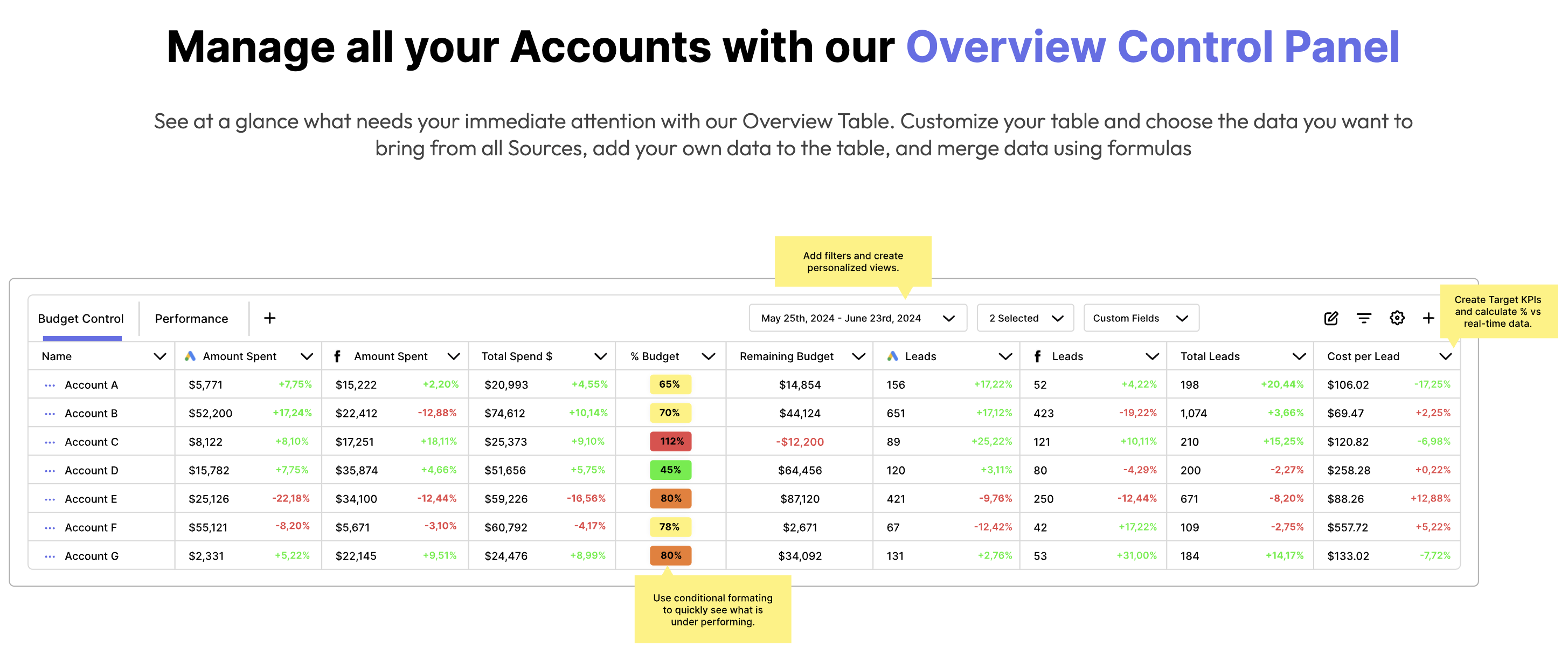Open the date range dropdown
Viewport: 1568px width, 660px height.
[x=857, y=318]
